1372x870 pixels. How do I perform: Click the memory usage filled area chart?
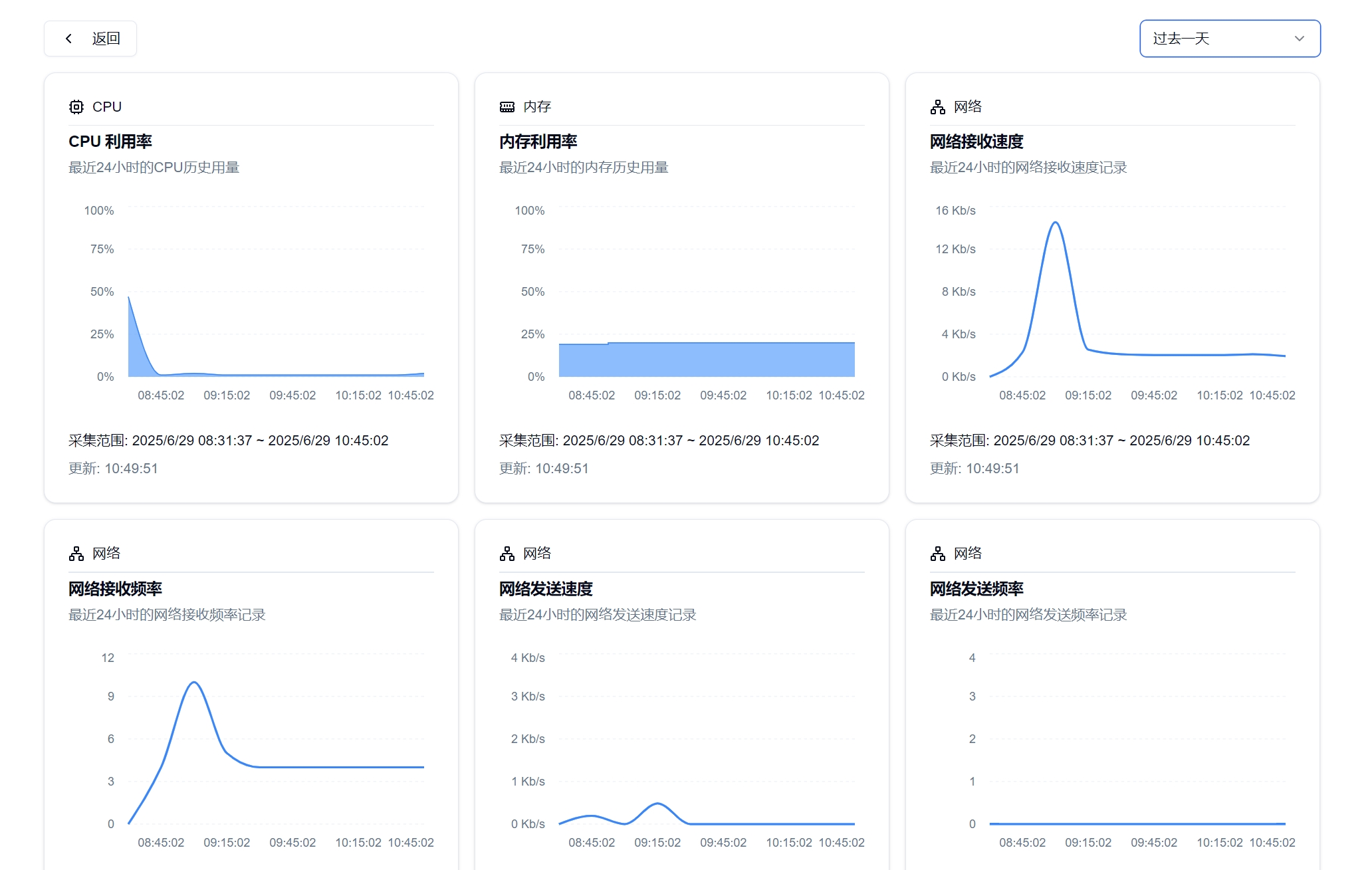click(x=707, y=360)
